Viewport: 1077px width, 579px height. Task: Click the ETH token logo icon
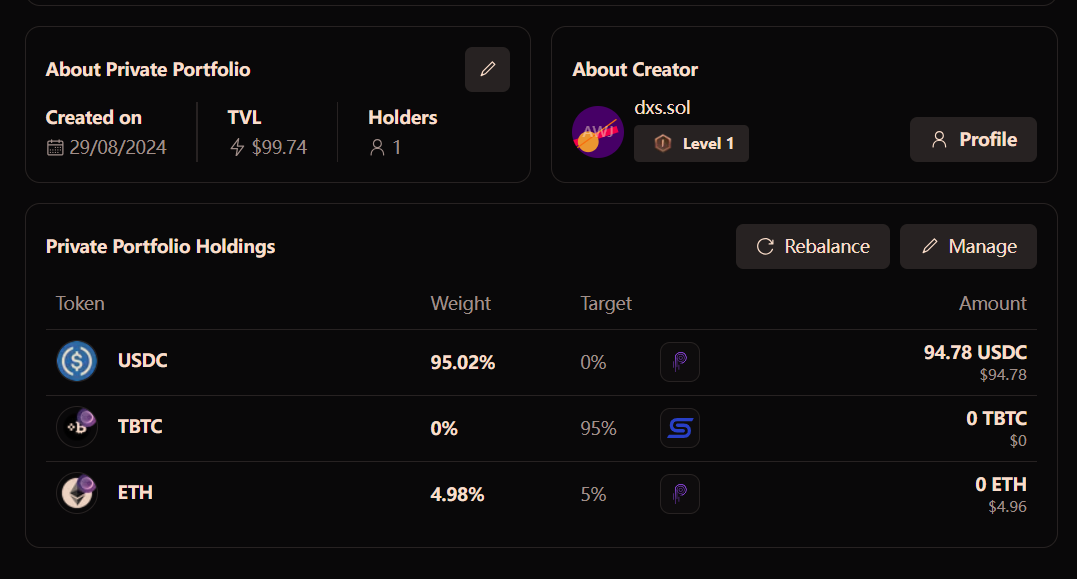[77, 493]
